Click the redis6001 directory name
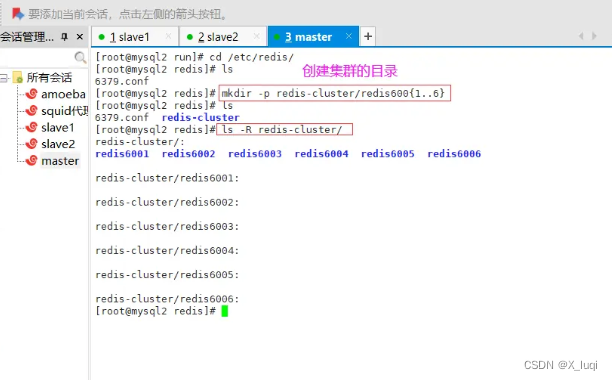This screenshot has width=612, height=380. pyautogui.click(x=122, y=154)
